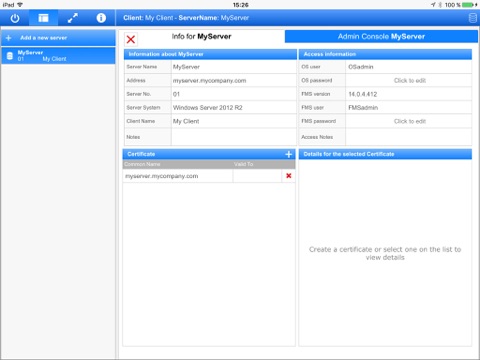Click to edit the OS password
480x360 pixels.
coord(409,81)
